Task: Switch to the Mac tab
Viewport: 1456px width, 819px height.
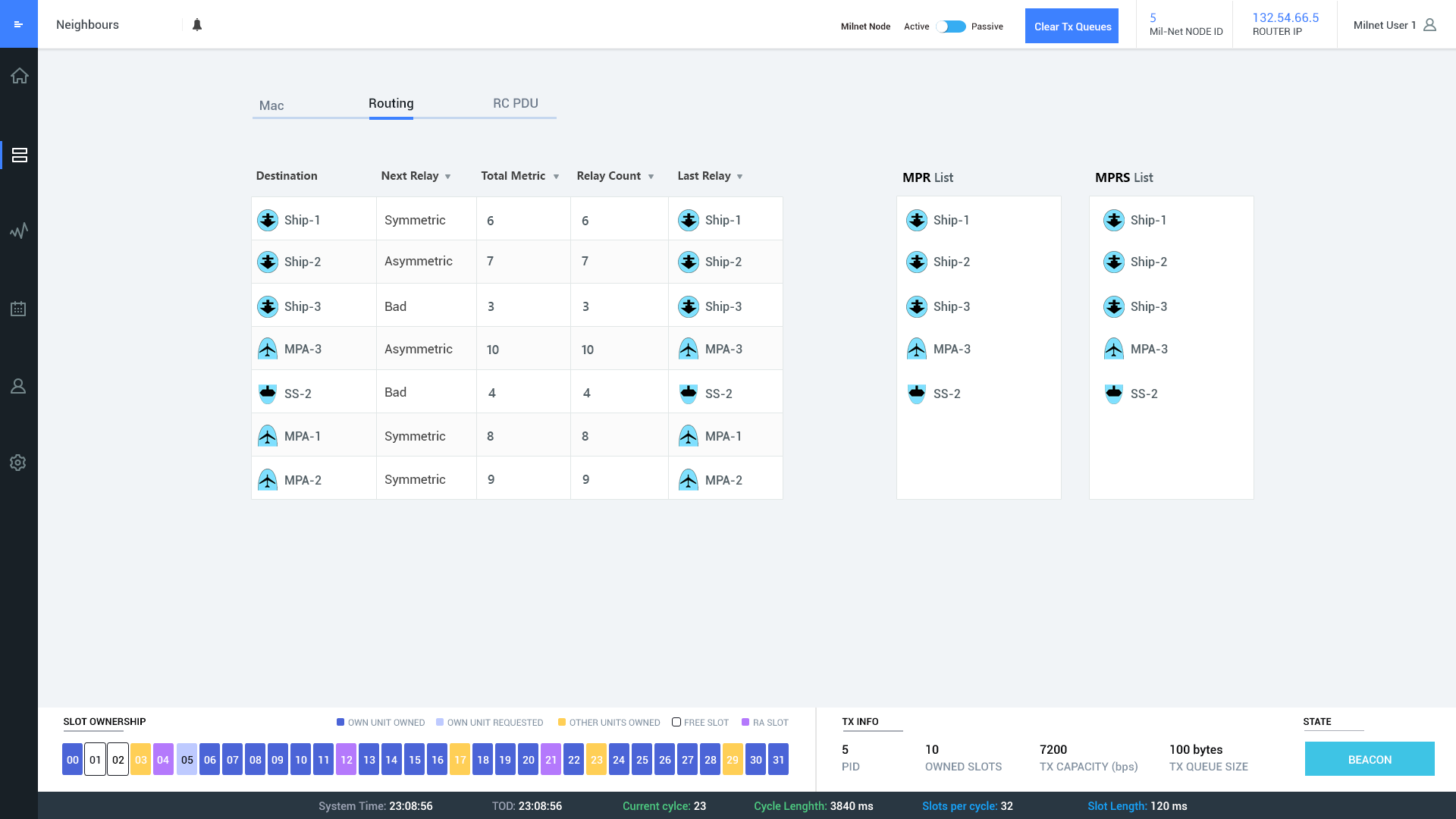Action: click(271, 105)
